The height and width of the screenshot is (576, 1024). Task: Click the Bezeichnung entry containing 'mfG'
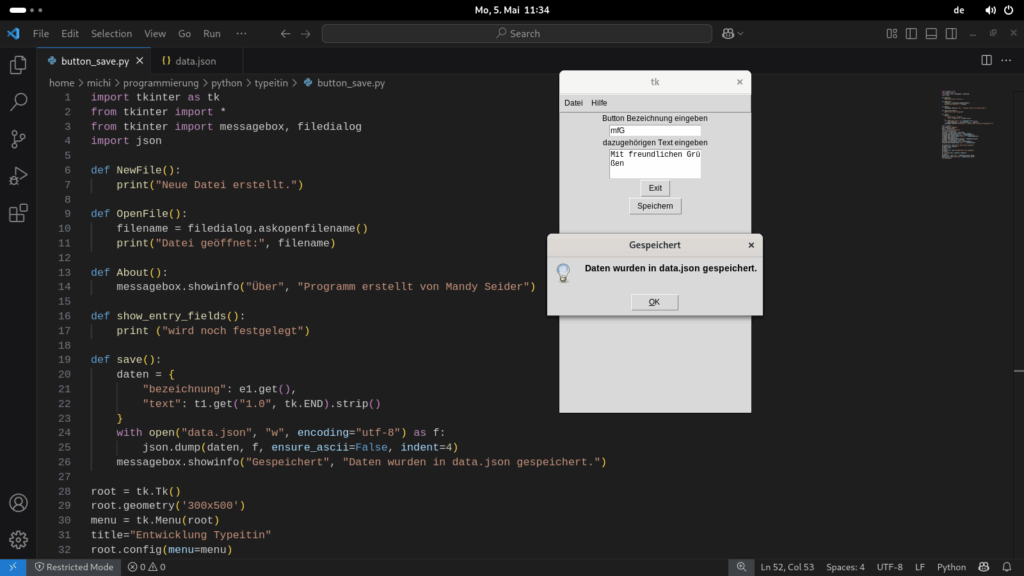655,131
